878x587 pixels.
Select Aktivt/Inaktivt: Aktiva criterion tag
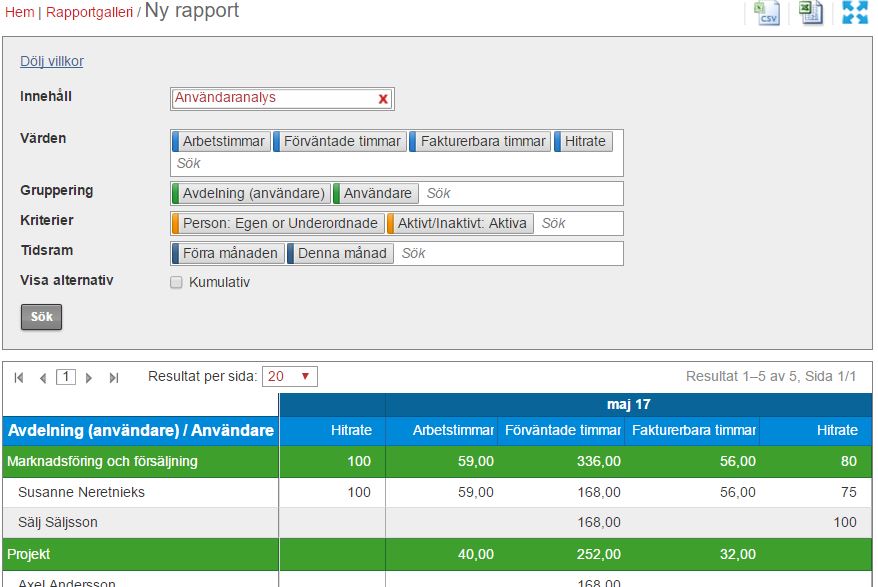460,223
